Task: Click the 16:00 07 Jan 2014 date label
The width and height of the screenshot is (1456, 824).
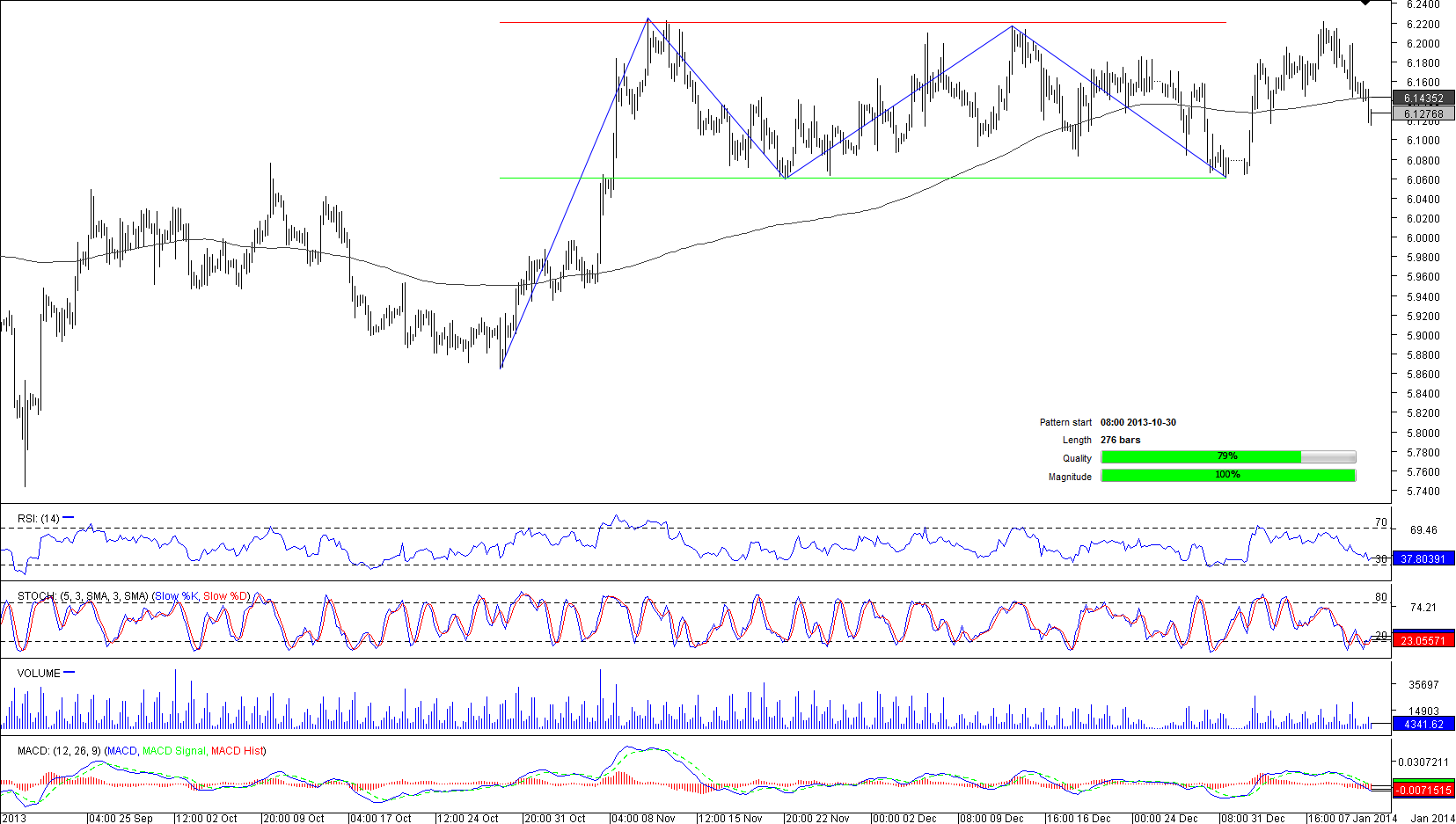Action: click(1352, 819)
